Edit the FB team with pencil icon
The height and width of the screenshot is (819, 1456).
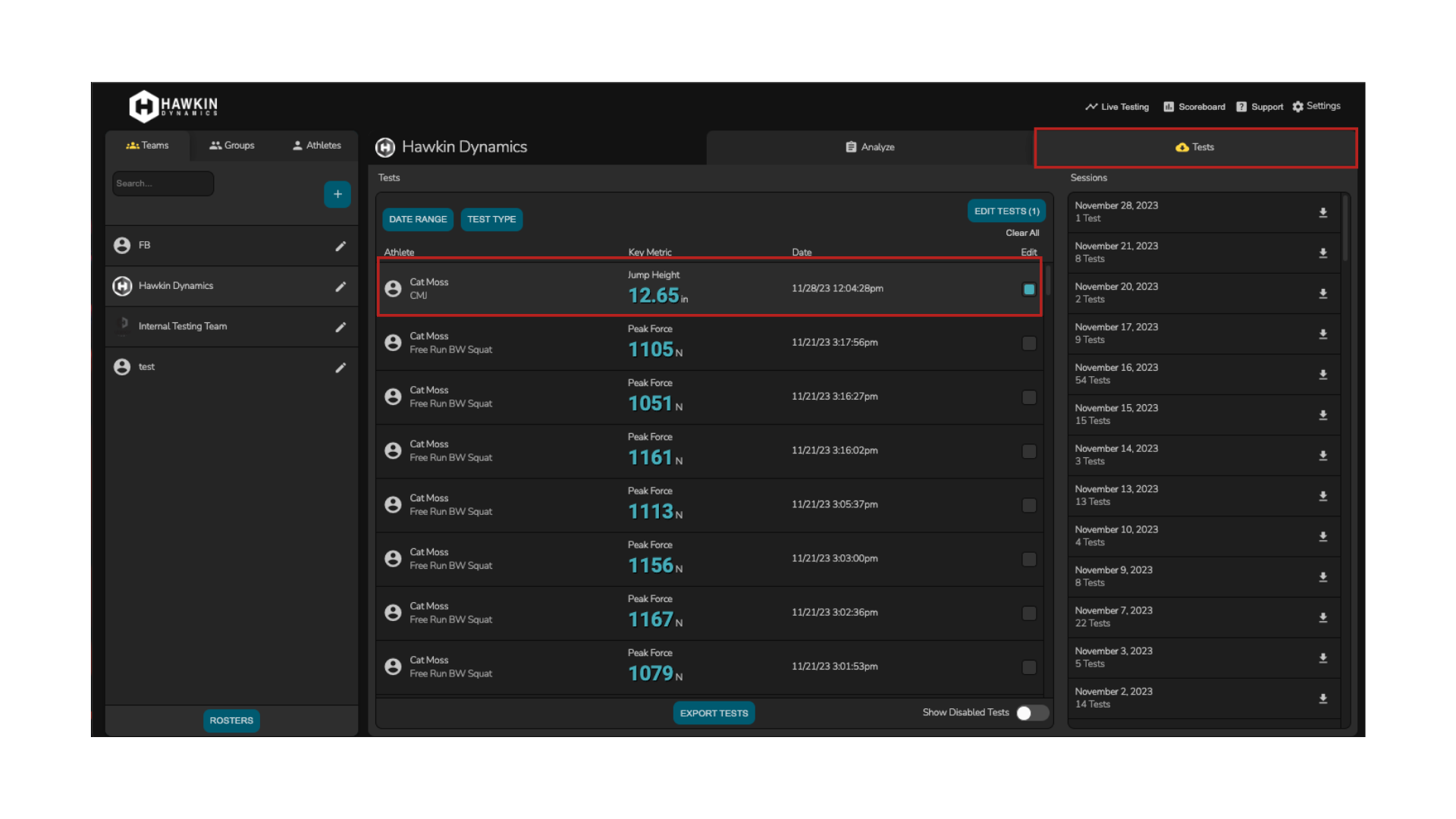coord(340,246)
